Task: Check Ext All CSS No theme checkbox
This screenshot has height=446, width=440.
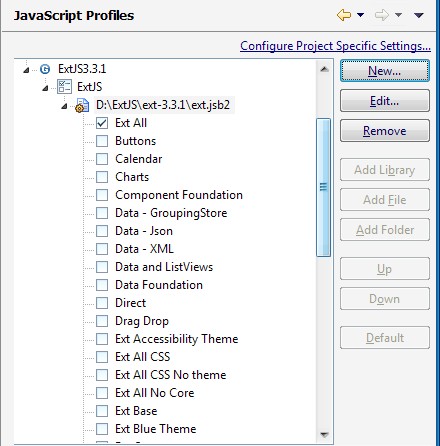Action: (x=102, y=375)
